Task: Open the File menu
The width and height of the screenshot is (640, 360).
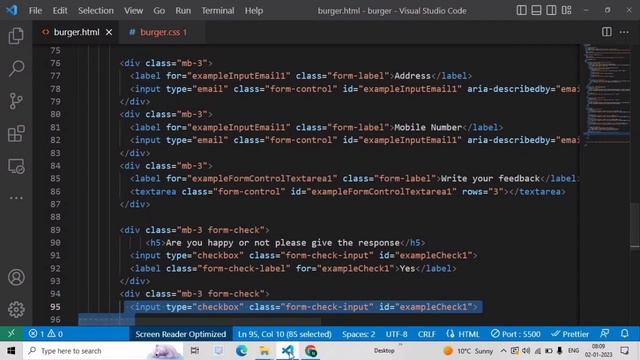Action: pos(35,11)
